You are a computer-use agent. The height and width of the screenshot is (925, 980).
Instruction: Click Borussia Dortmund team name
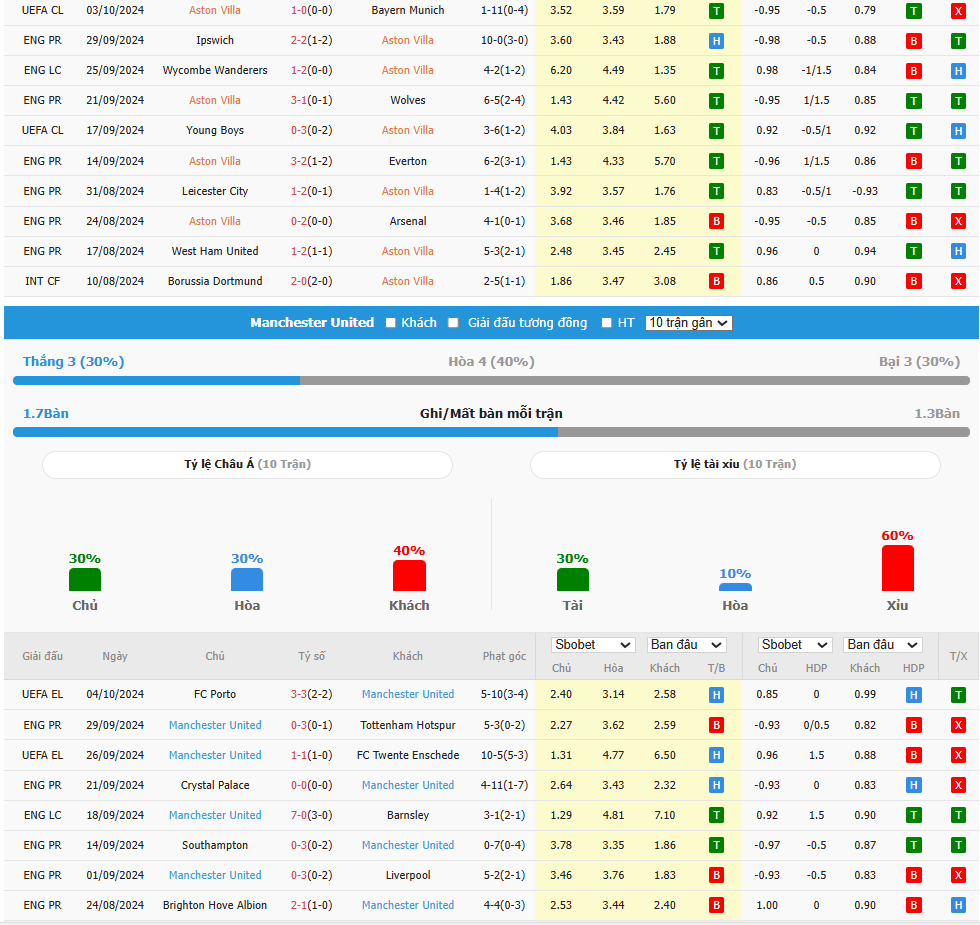coord(215,281)
